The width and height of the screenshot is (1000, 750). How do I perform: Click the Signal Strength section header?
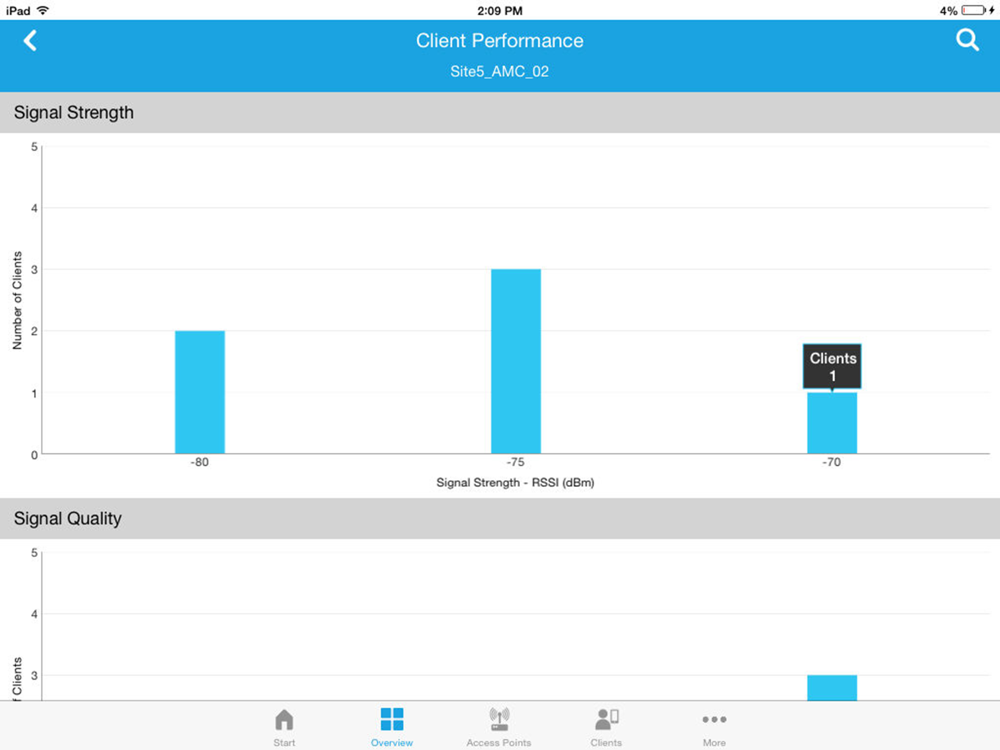(500, 112)
